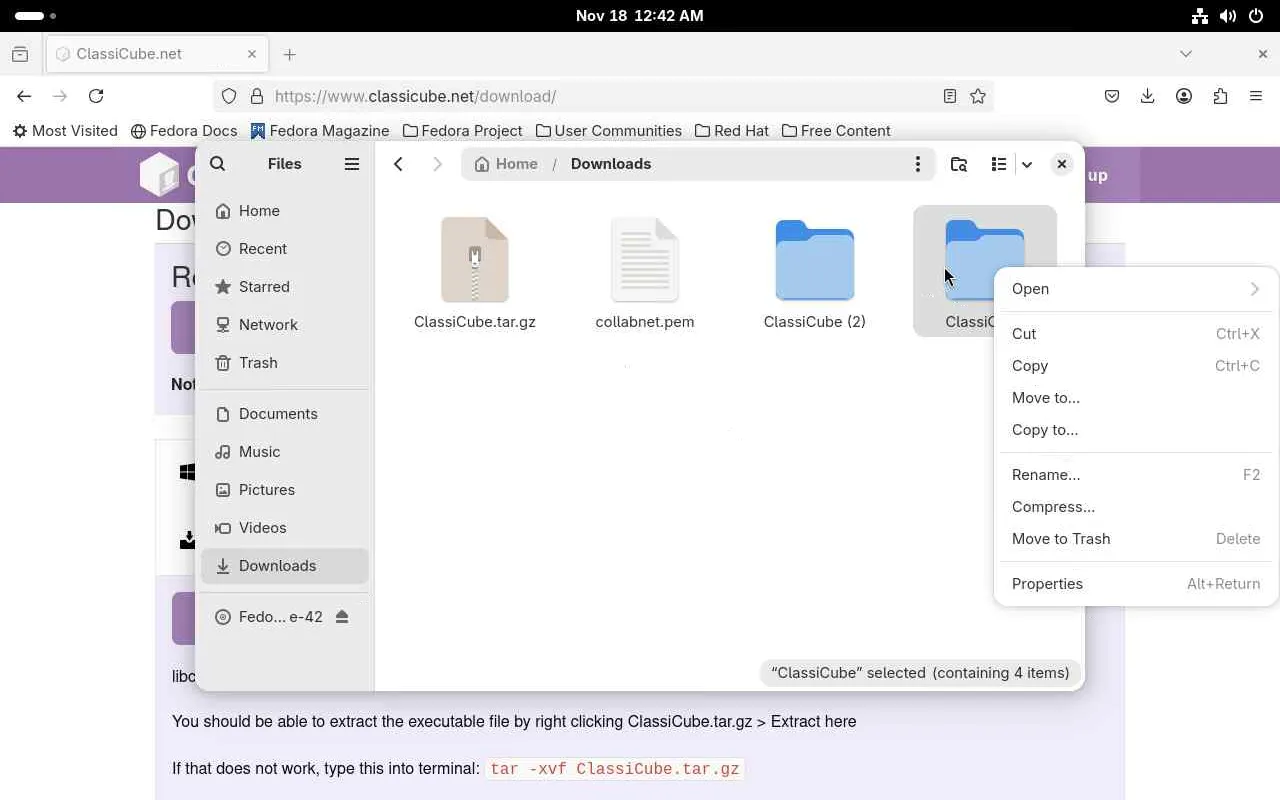
Task: Select Move to... in context menu
Action: 1136,398
